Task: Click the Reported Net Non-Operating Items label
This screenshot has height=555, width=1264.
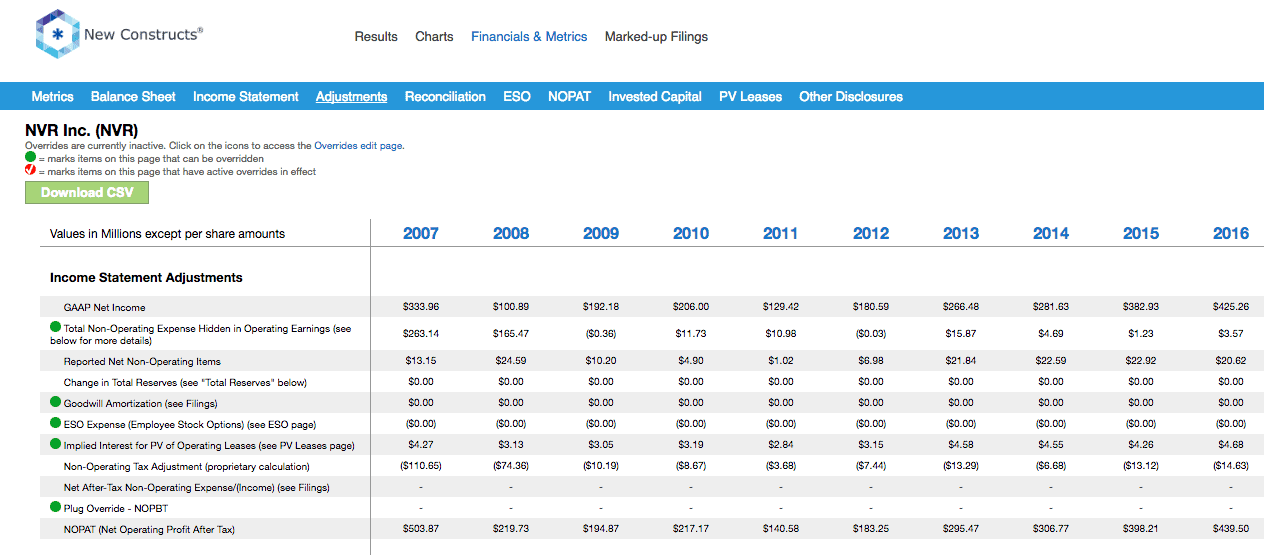Action: coord(142,361)
